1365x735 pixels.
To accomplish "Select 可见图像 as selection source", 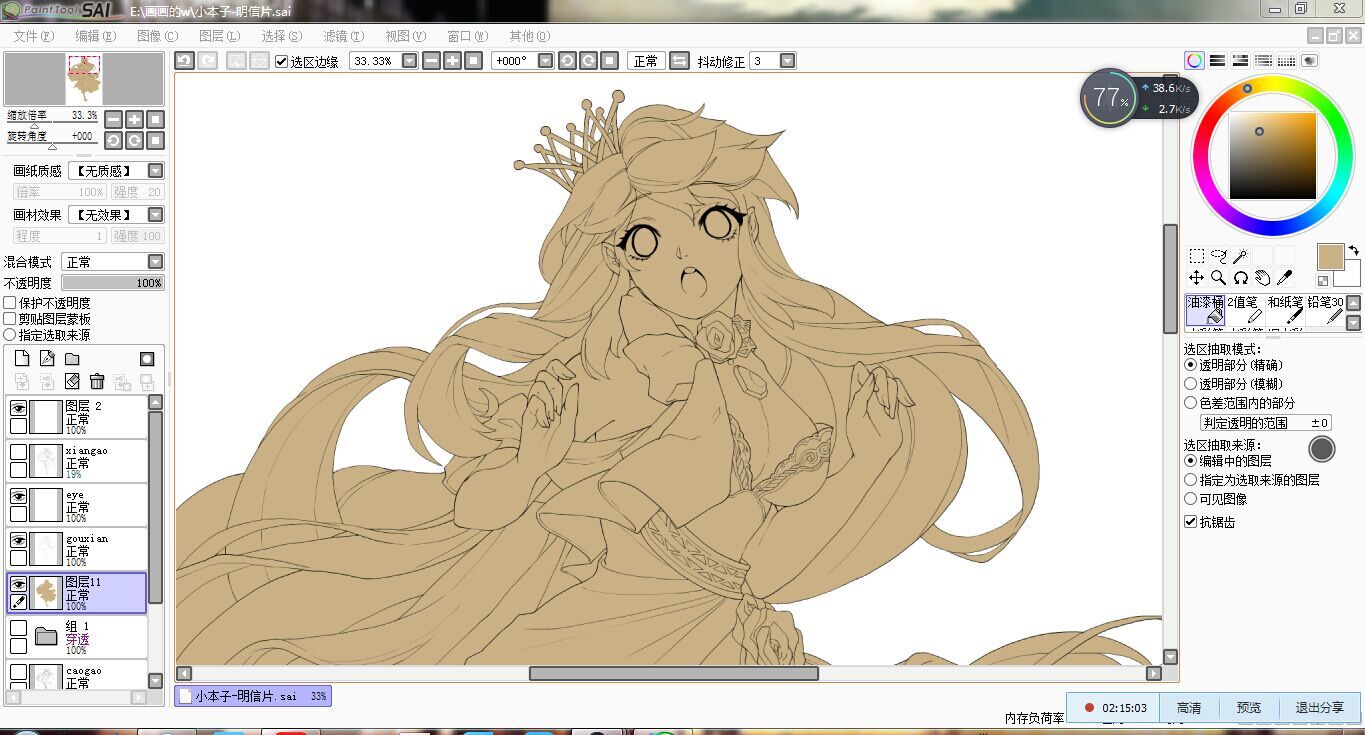I will pyautogui.click(x=1190, y=499).
